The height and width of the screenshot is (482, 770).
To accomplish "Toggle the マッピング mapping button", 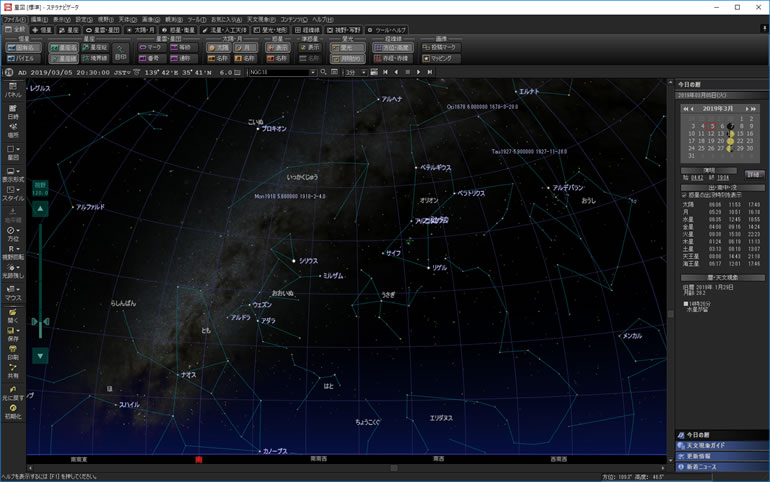I will click(x=440, y=58).
